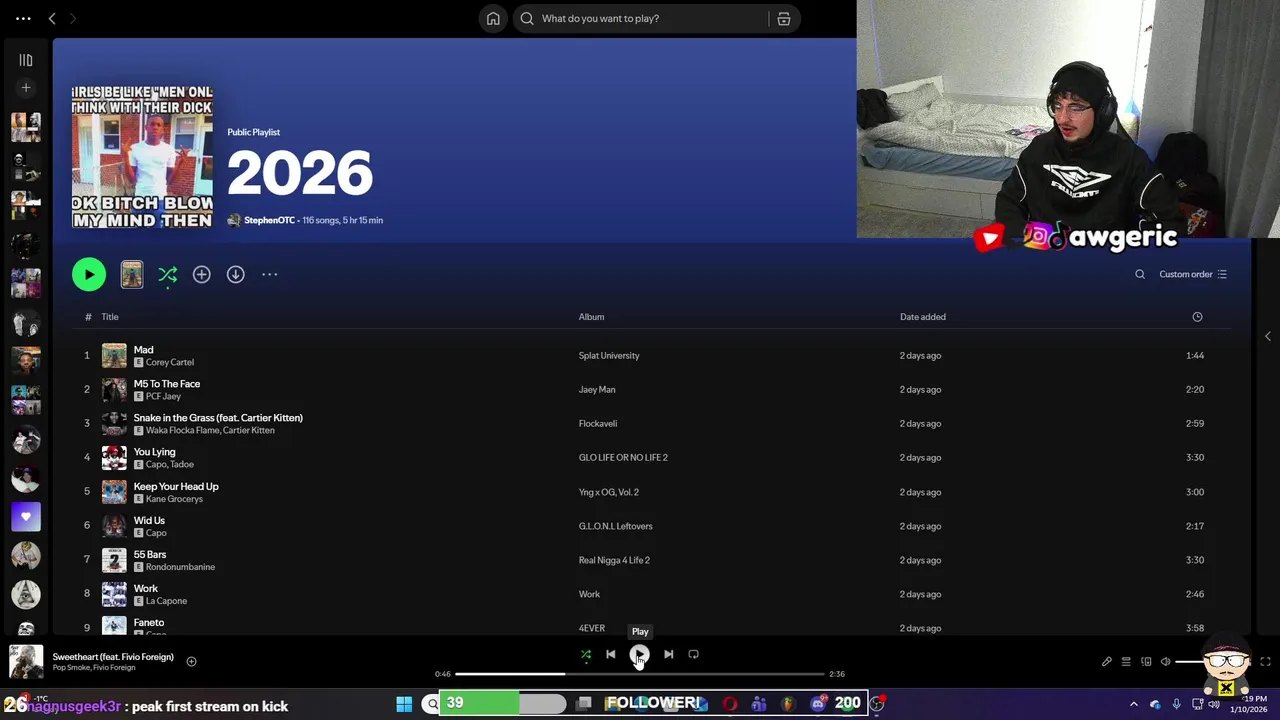Select the track M5 To The Face
Screen dimensions: 1280x720
tap(167, 384)
